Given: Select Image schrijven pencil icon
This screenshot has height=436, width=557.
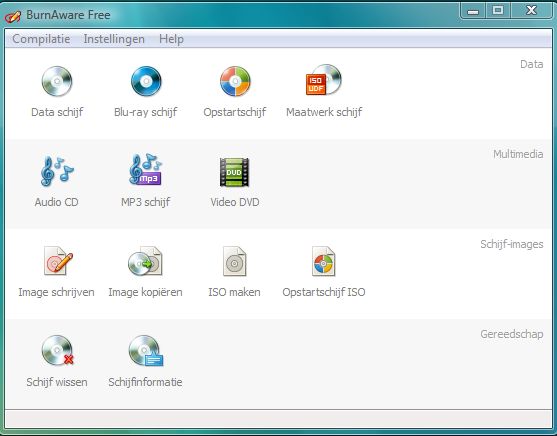Looking at the screenshot, I should (58, 261).
